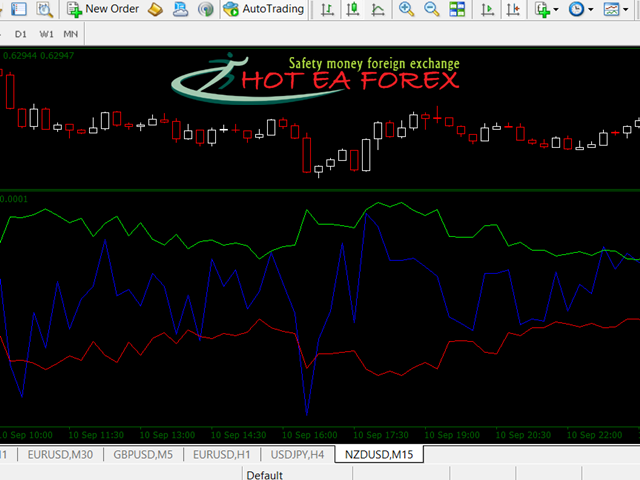
Task: Zoom in on the chart
Action: tap(406, 9)
